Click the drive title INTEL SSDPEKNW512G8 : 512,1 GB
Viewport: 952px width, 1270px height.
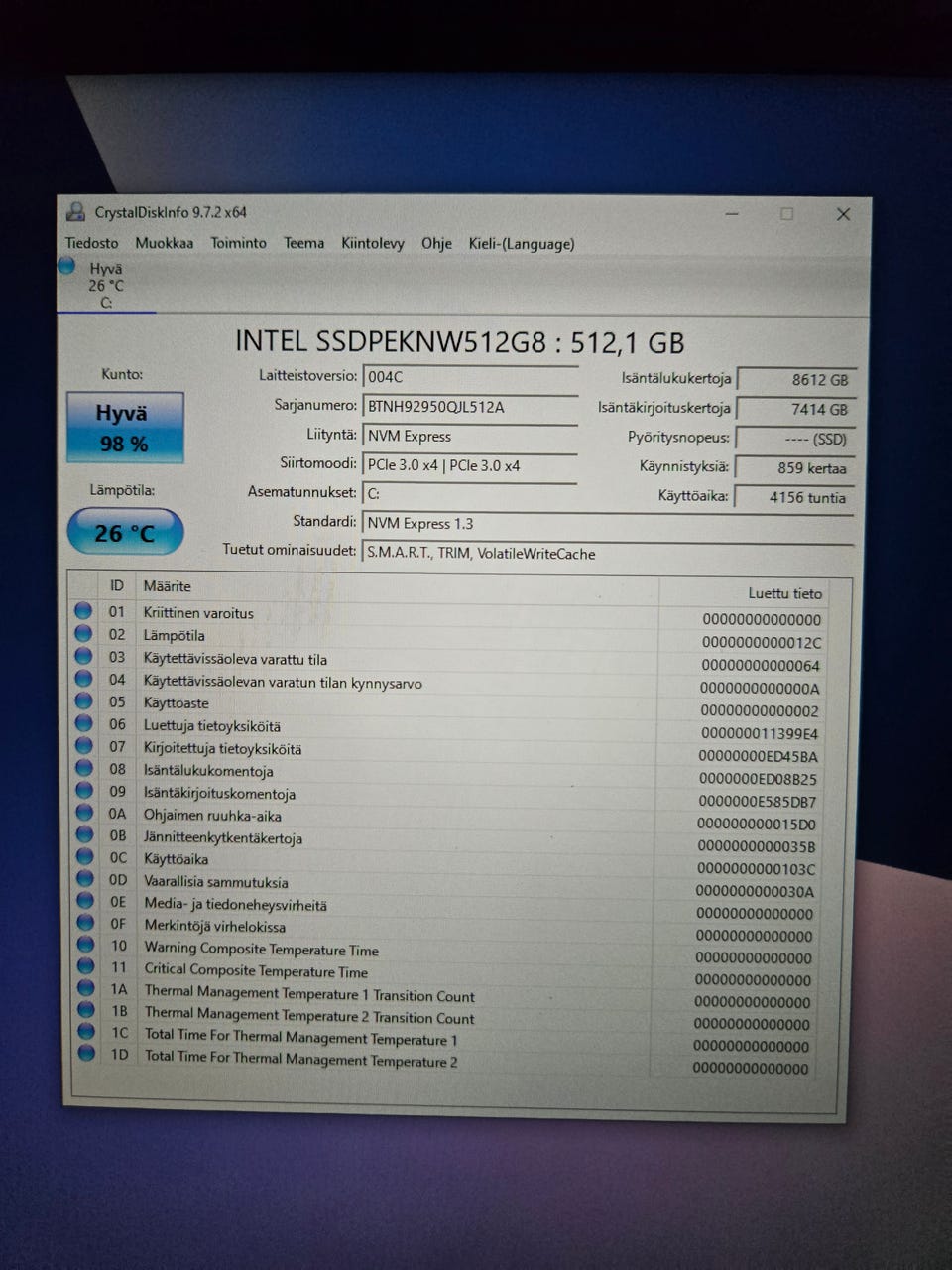459,342
